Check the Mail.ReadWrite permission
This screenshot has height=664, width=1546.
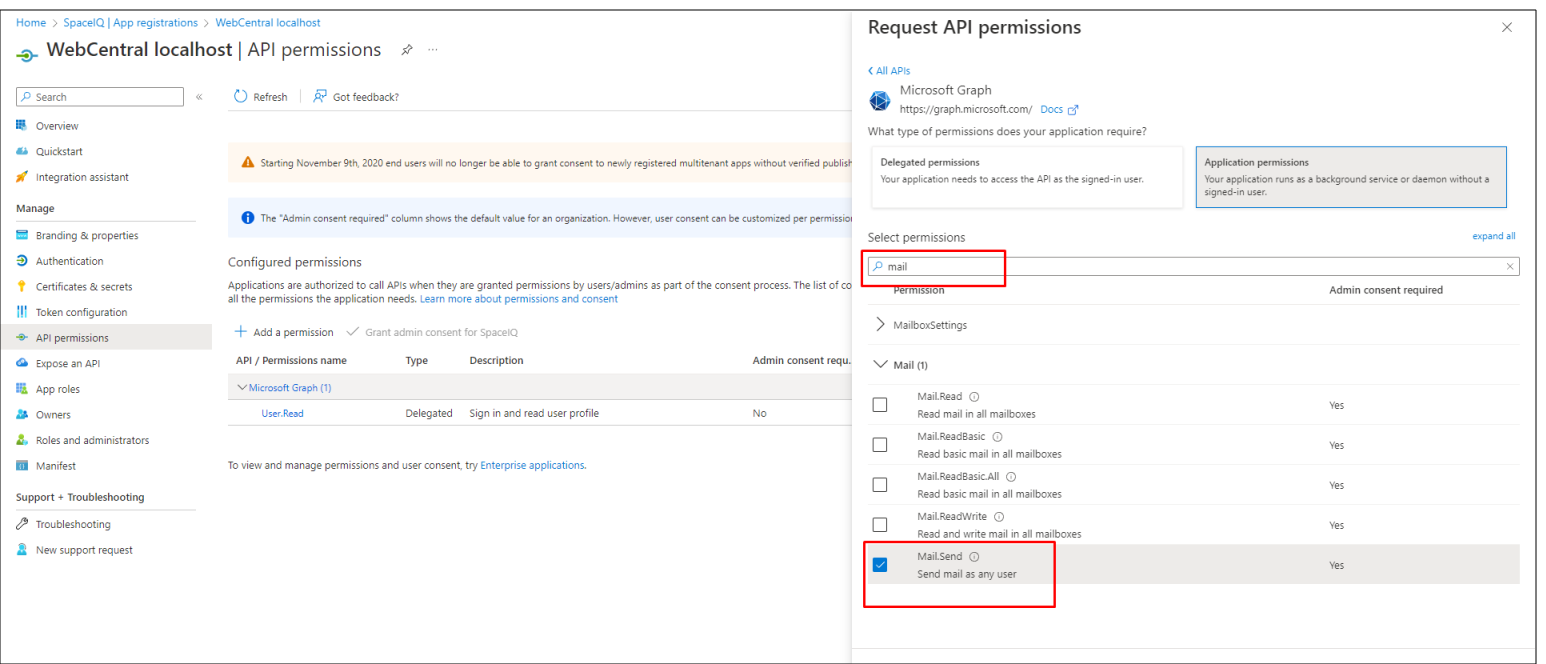pos(880,524)
